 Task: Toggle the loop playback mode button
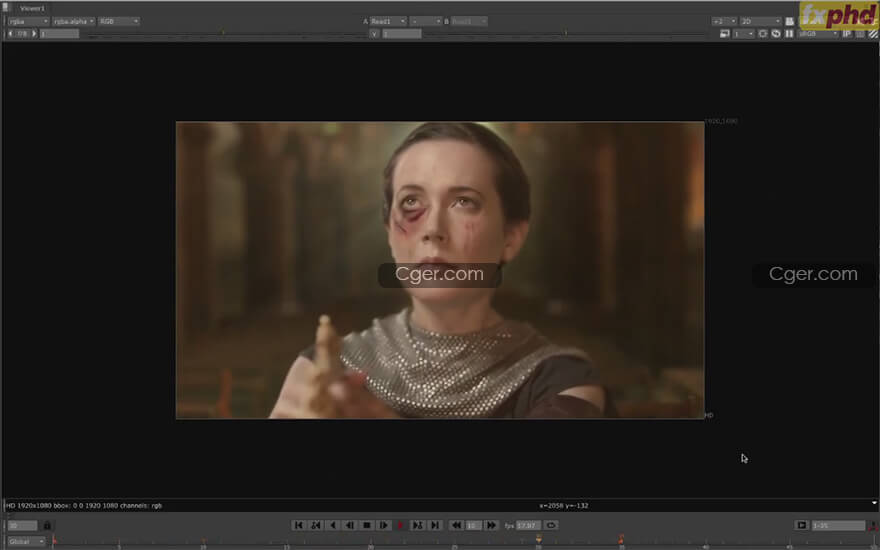[551, 525]
